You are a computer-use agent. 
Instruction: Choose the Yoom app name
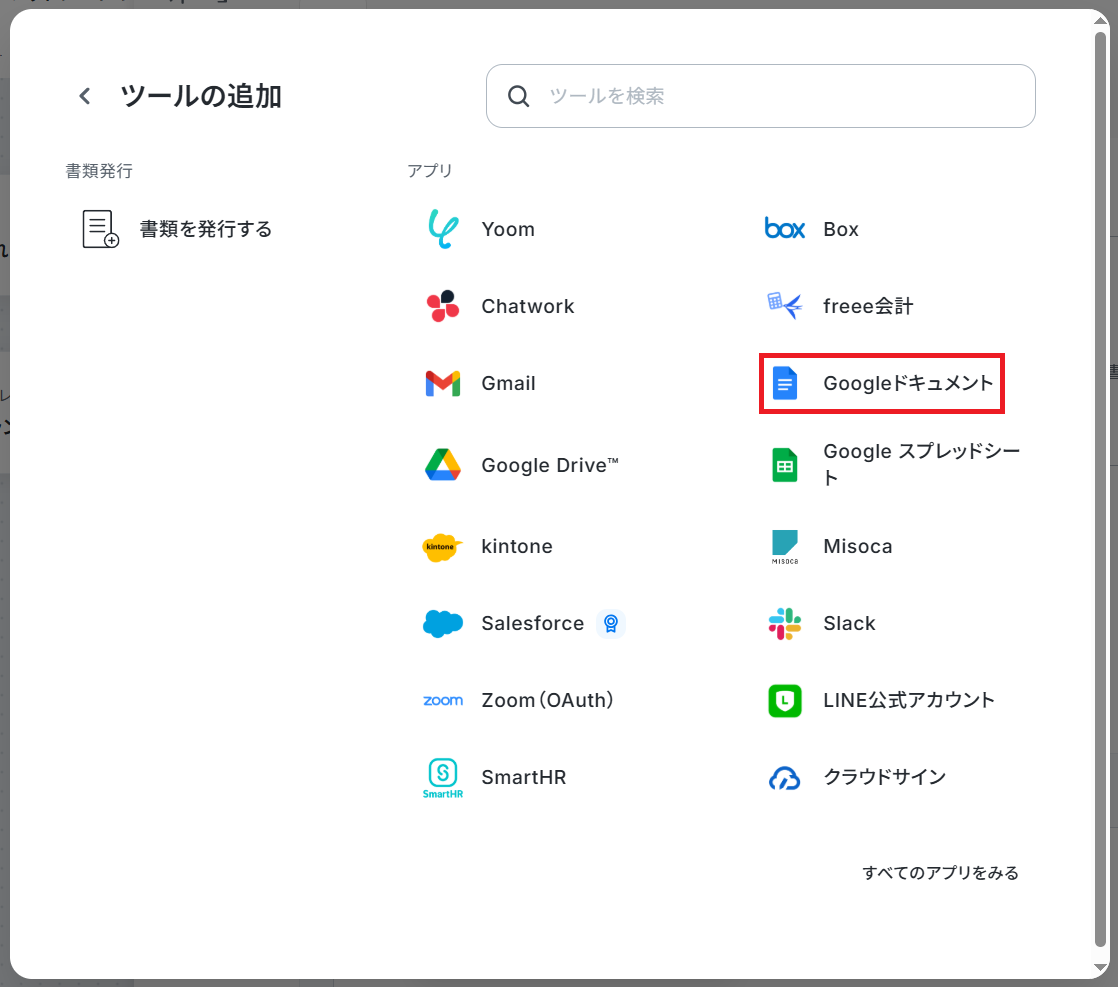(508, 229)
